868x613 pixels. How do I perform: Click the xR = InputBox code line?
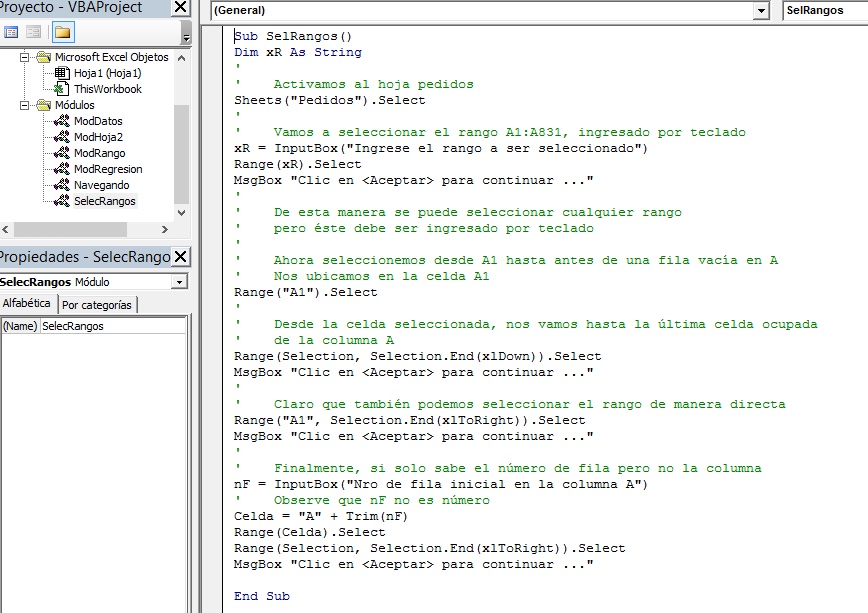click(x=441, y=148)
